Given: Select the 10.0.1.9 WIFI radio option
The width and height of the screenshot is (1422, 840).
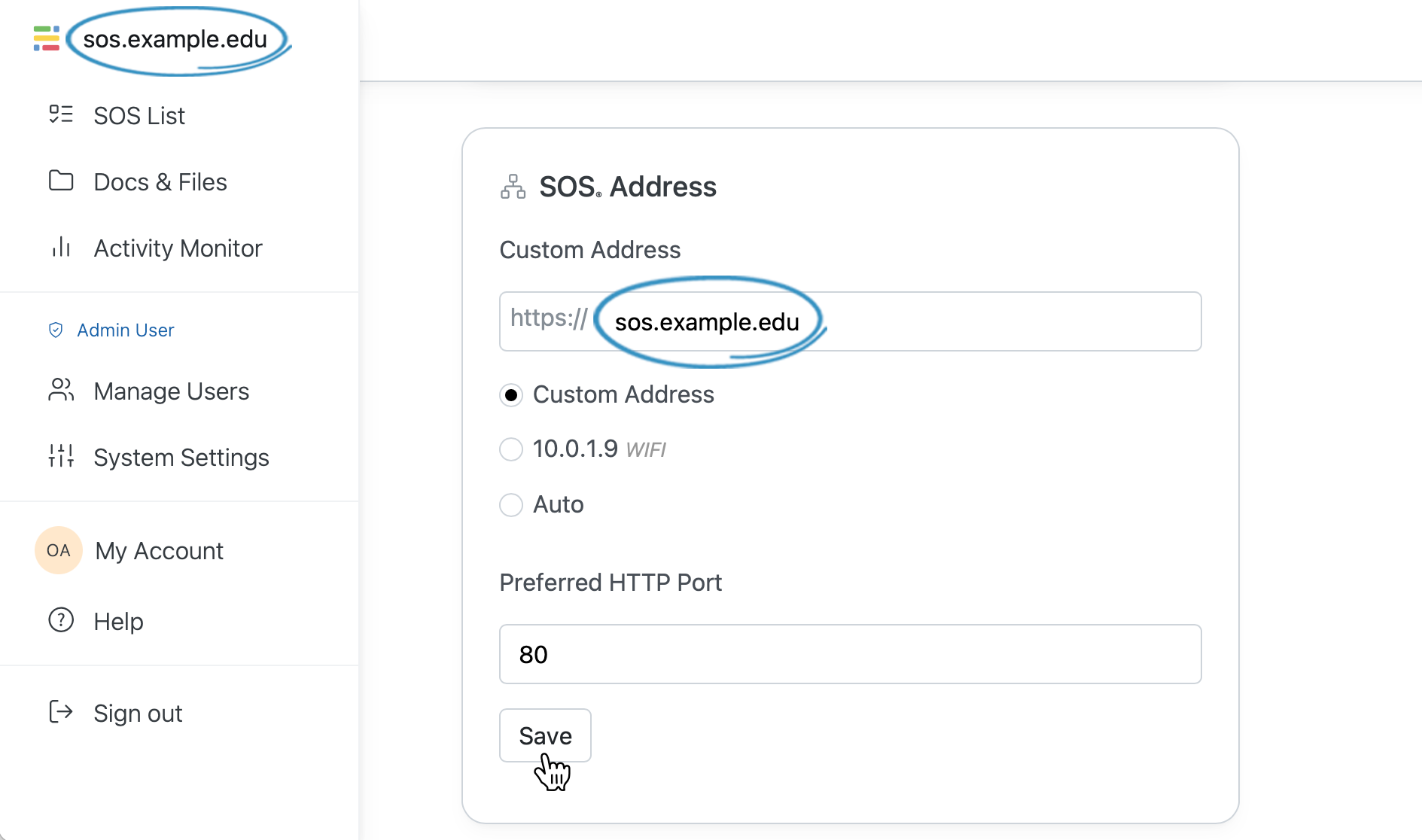Looking at the screenshot, I should (511, 449).
